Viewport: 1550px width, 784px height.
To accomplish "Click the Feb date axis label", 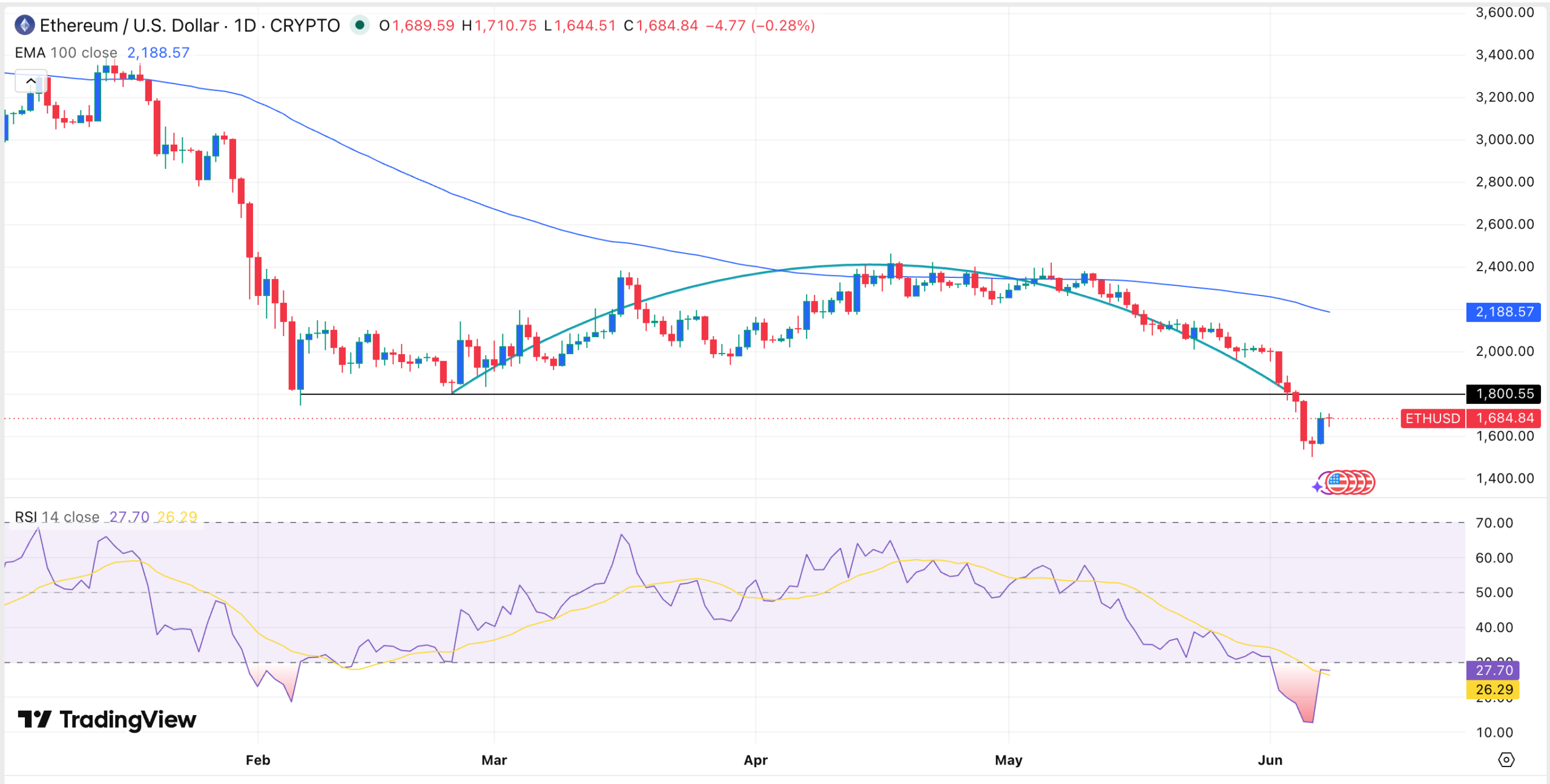I will click(258, 760).
